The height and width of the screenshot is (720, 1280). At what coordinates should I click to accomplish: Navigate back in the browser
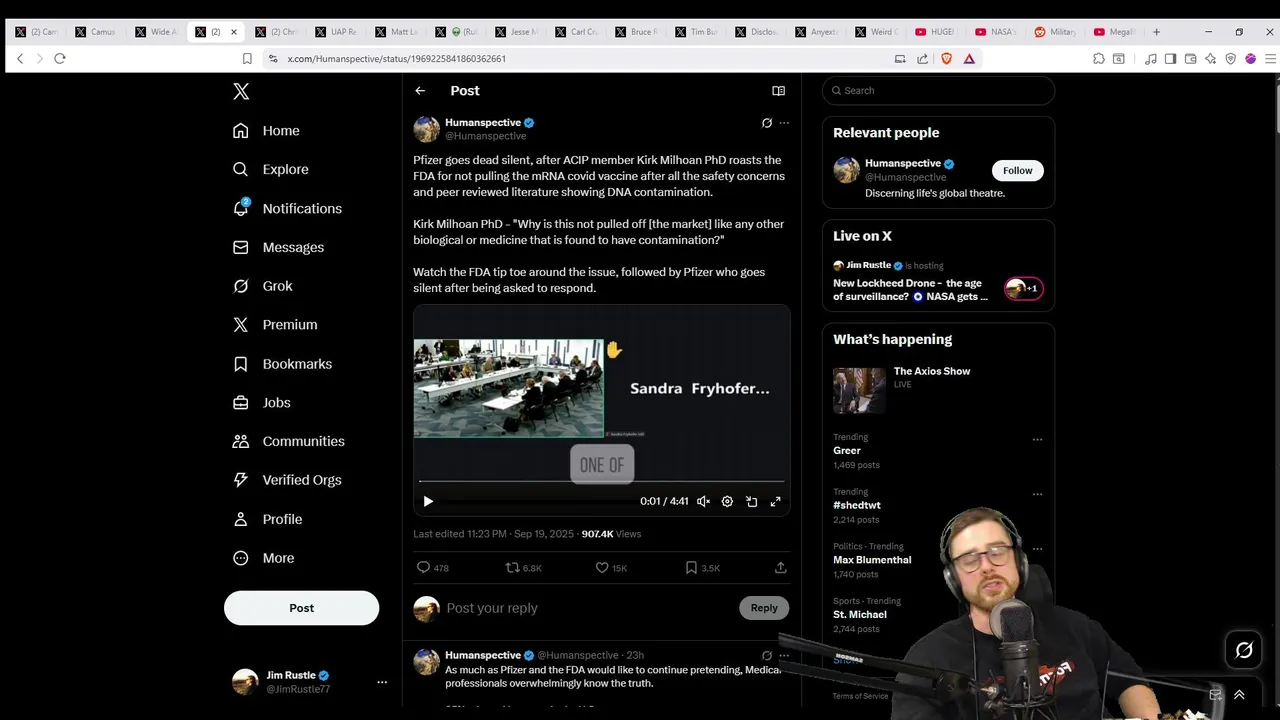pyautogui.click(x=20, y=59)
